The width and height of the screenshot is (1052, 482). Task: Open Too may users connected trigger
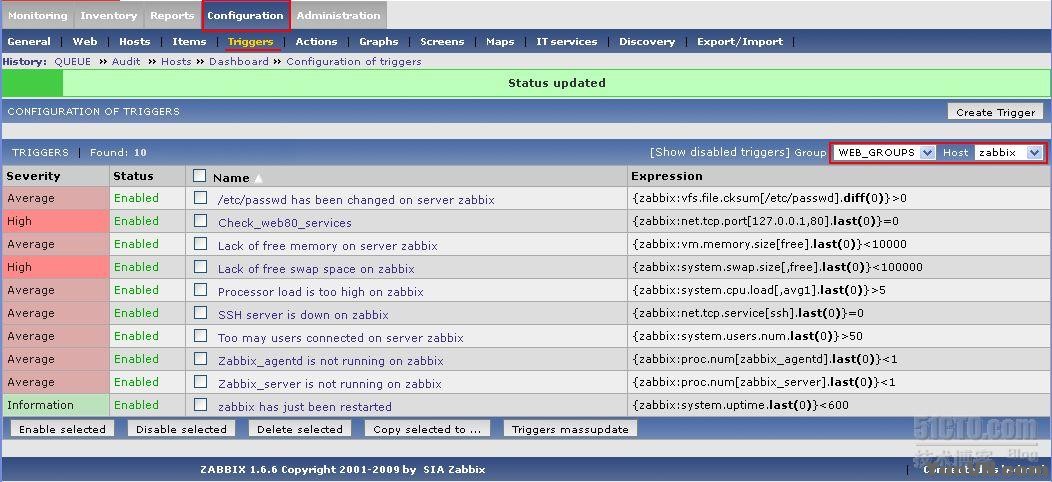pos(341,338)
